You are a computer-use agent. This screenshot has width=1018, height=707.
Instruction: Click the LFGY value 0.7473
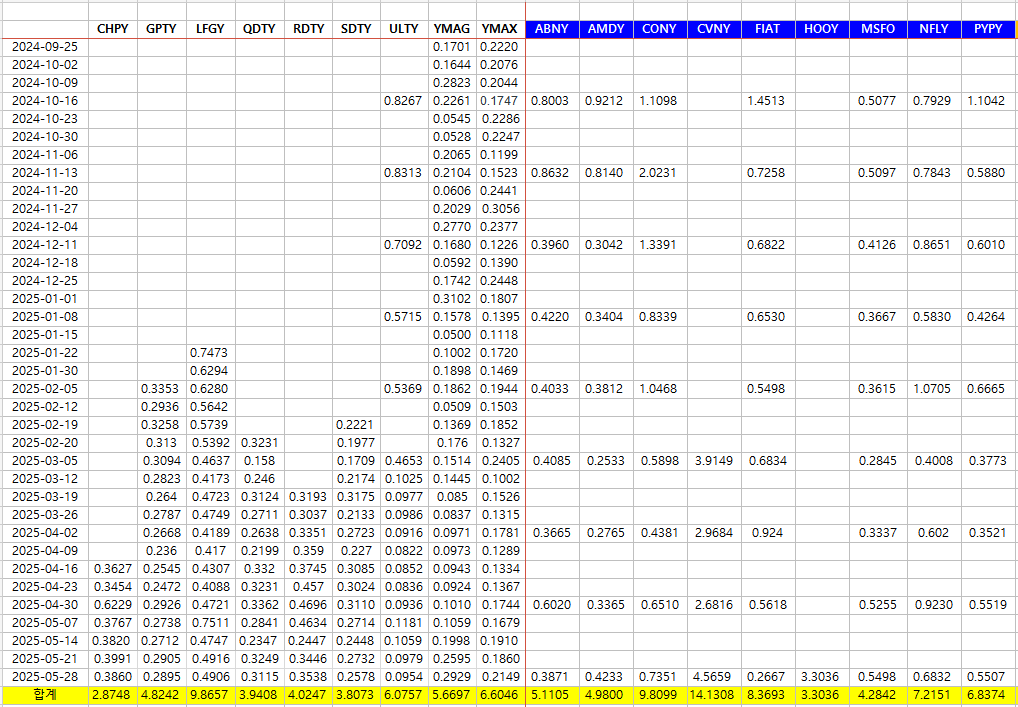point(210,353)
